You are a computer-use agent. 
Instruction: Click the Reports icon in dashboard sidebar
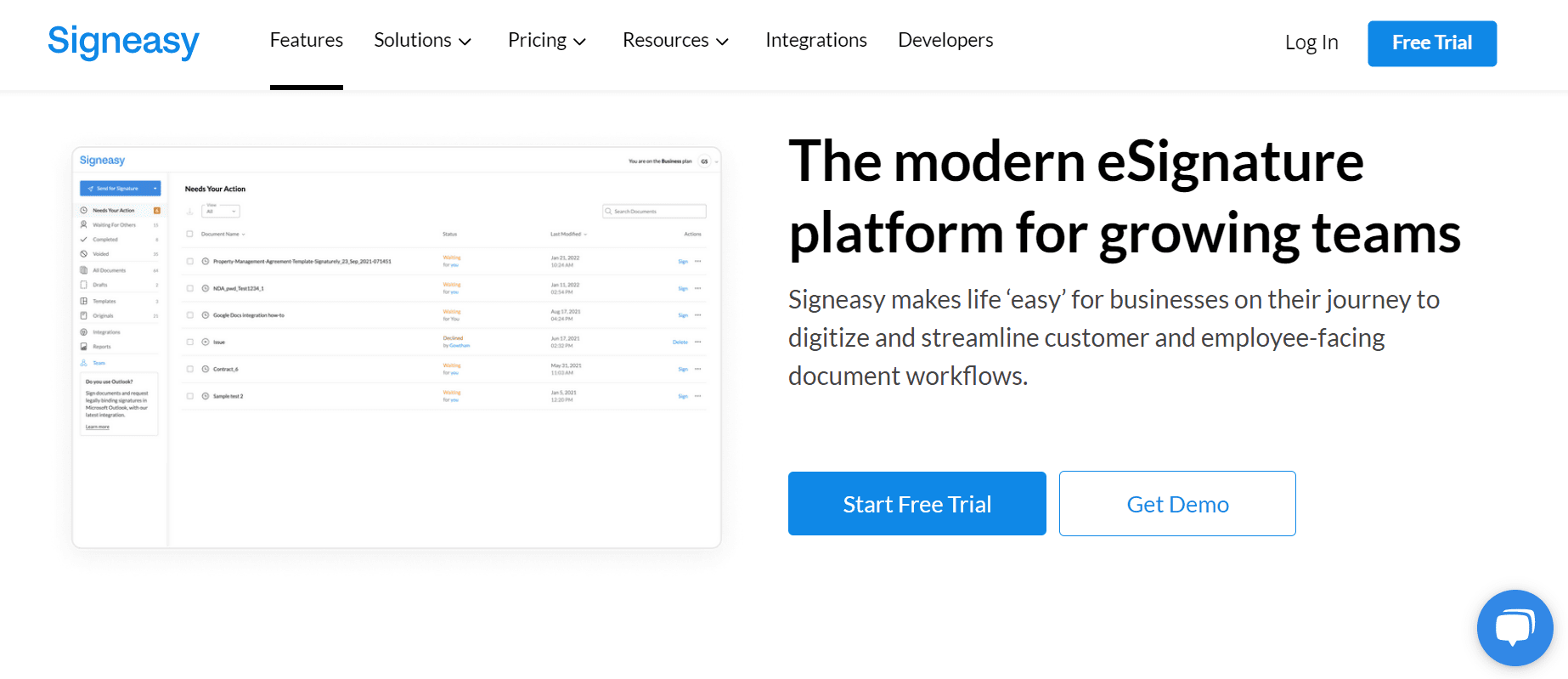(x=84, y=347)
